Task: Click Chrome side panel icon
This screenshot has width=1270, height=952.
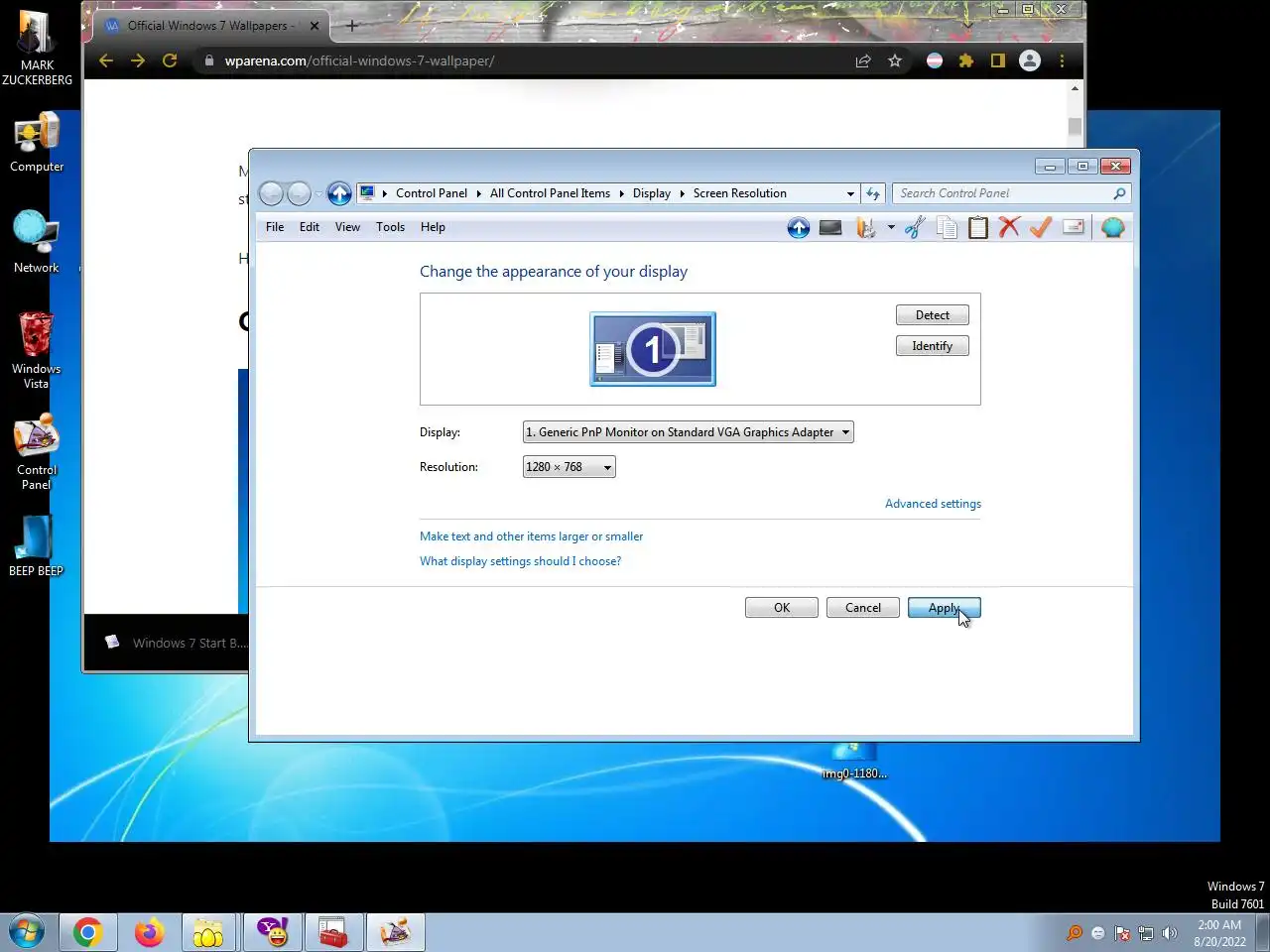Action: [998, 60]
